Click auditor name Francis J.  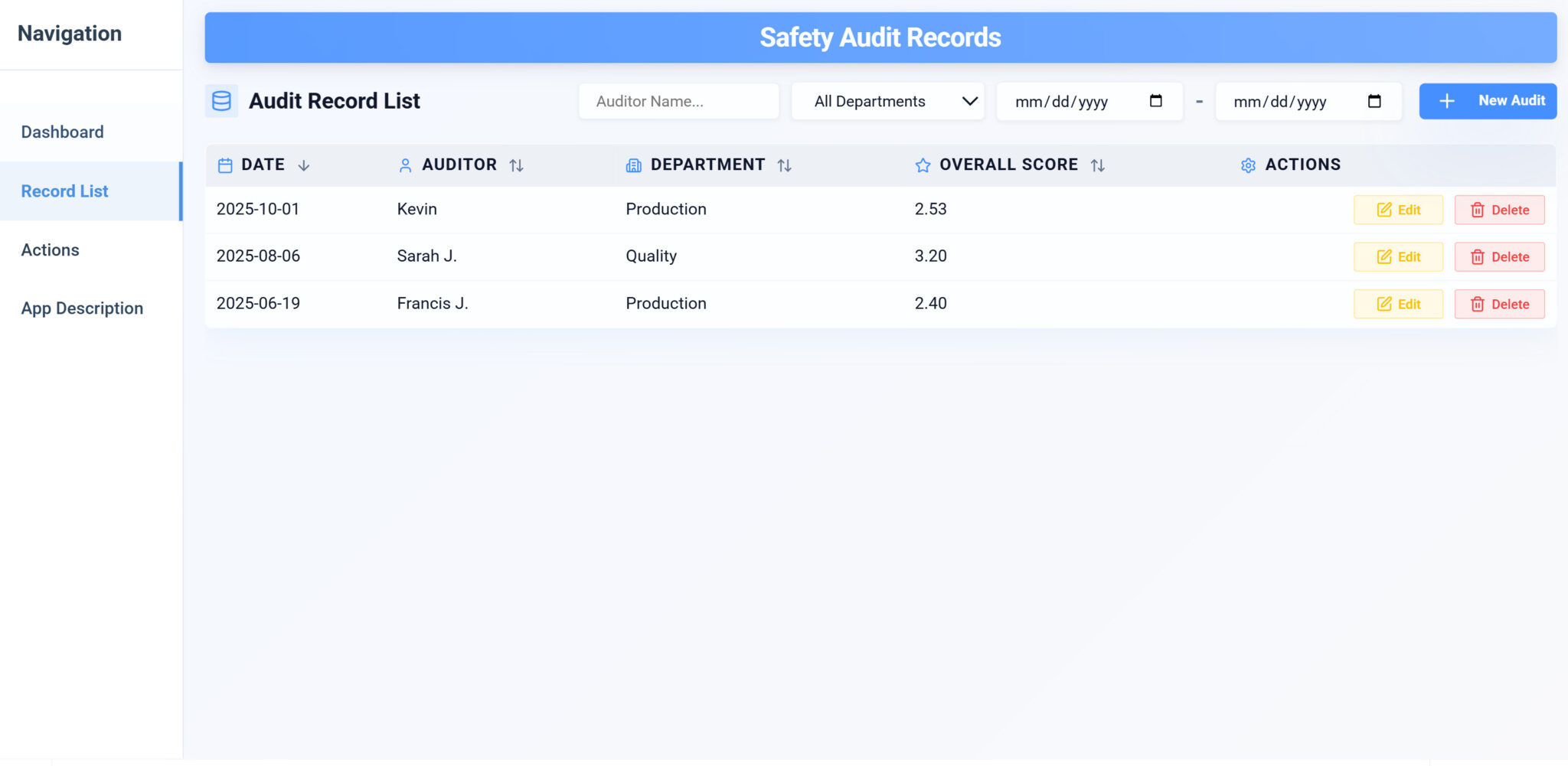pos(433,303)
